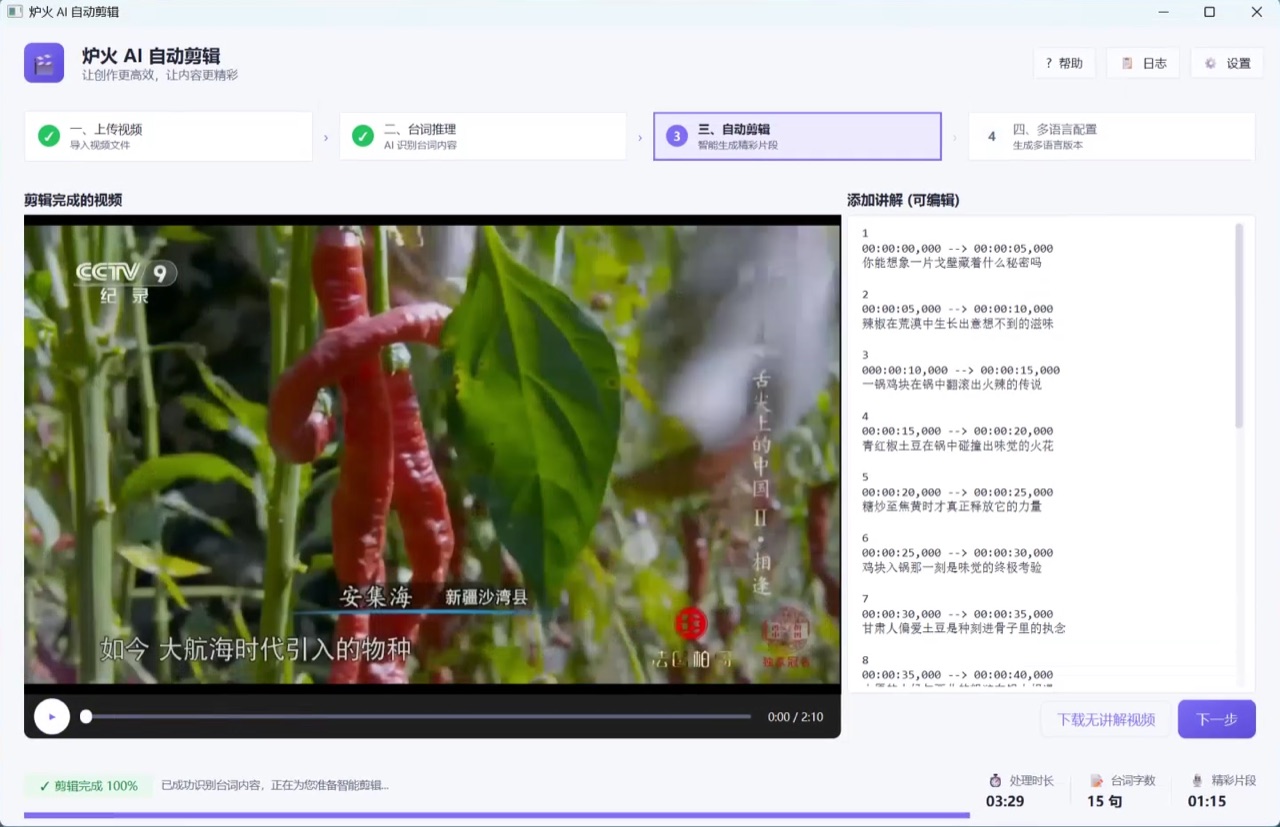The image size is (1280, 827).
Task: Click subtitle line 青红椒土豆在锅中碰撞出味觉的火花
Action: 958,446
